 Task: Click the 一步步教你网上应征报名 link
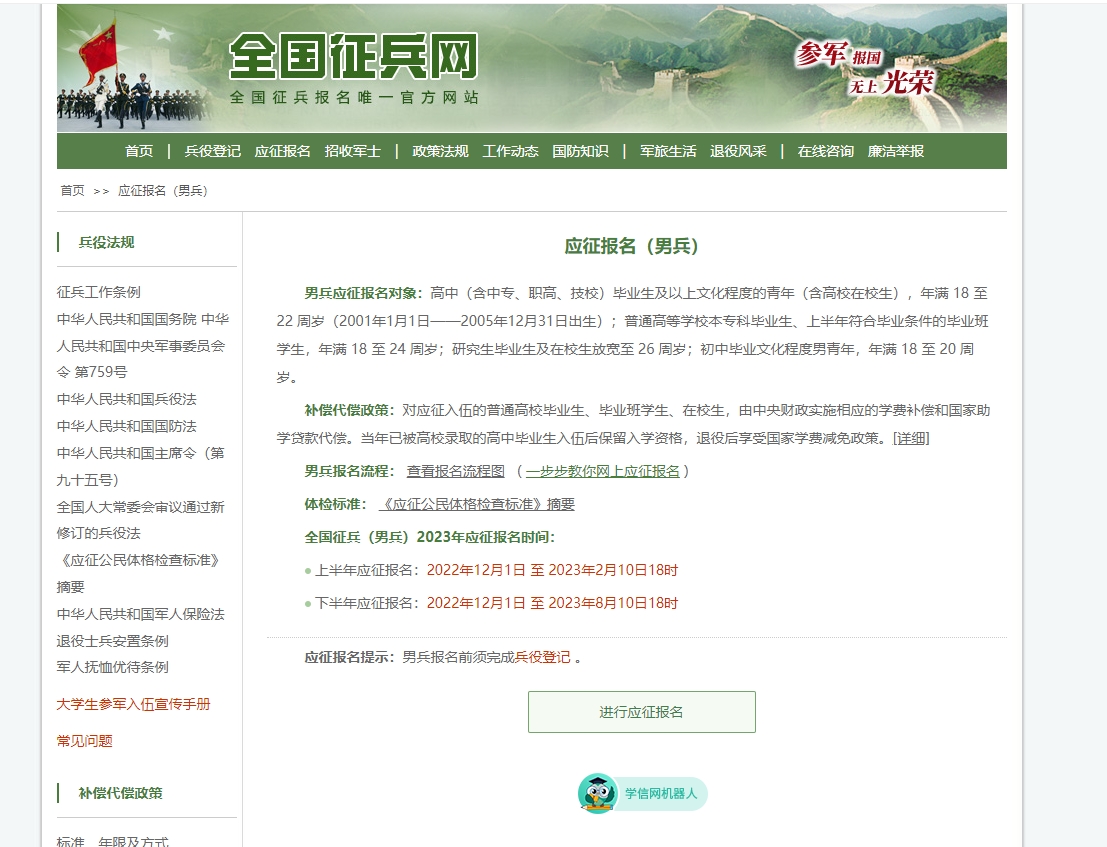603,471
